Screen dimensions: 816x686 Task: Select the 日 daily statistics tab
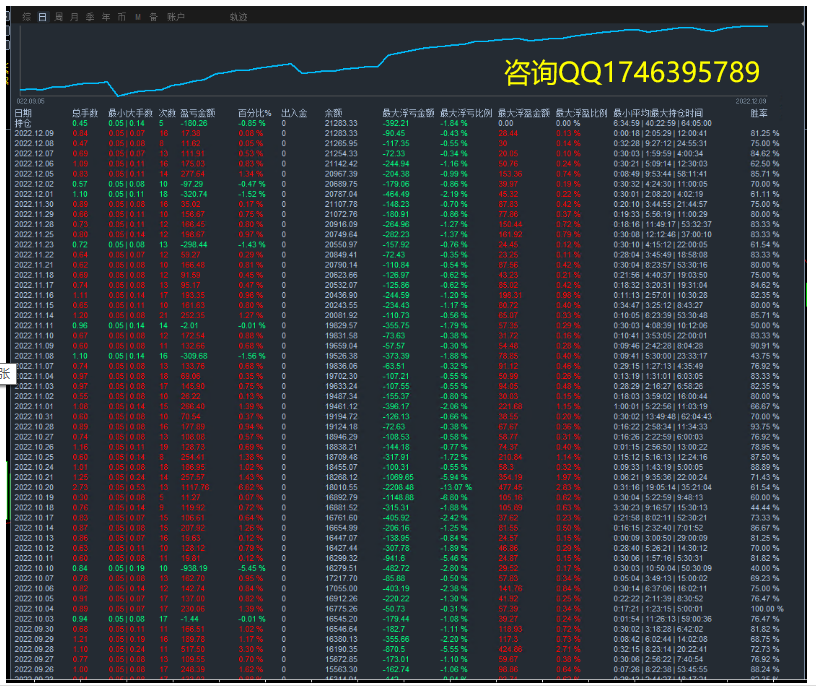pos(42,17)
